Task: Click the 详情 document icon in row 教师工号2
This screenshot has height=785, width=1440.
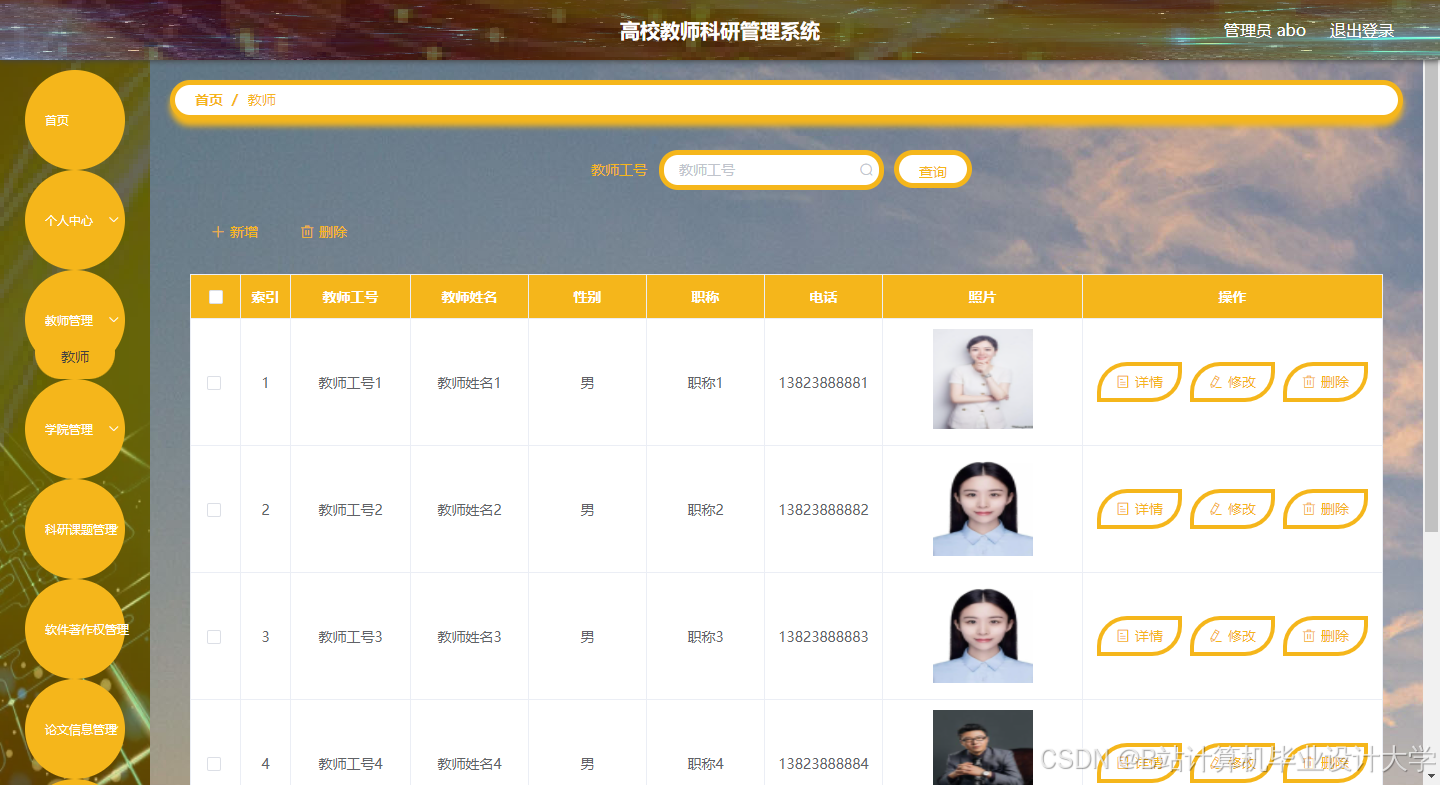Action: click(1123, 509)
